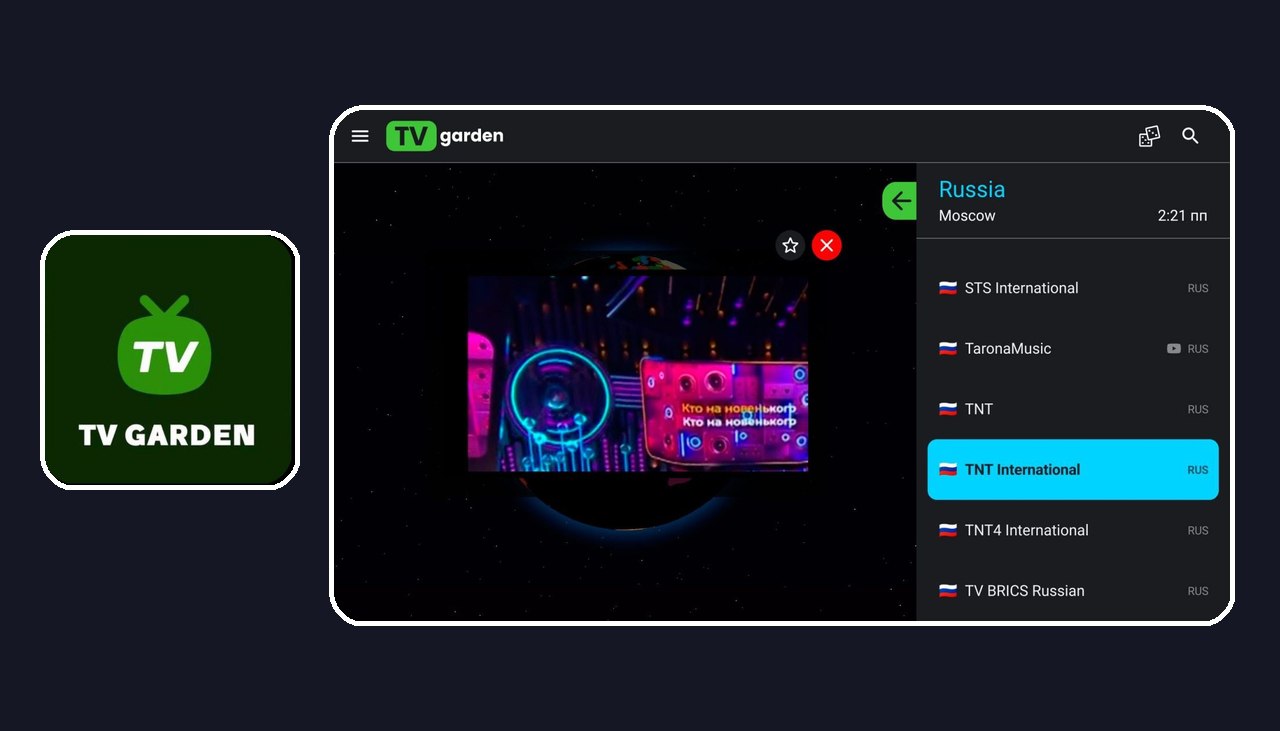
Task: Select TV BRICS Russian channel
Action: (x=1073, y=591)
